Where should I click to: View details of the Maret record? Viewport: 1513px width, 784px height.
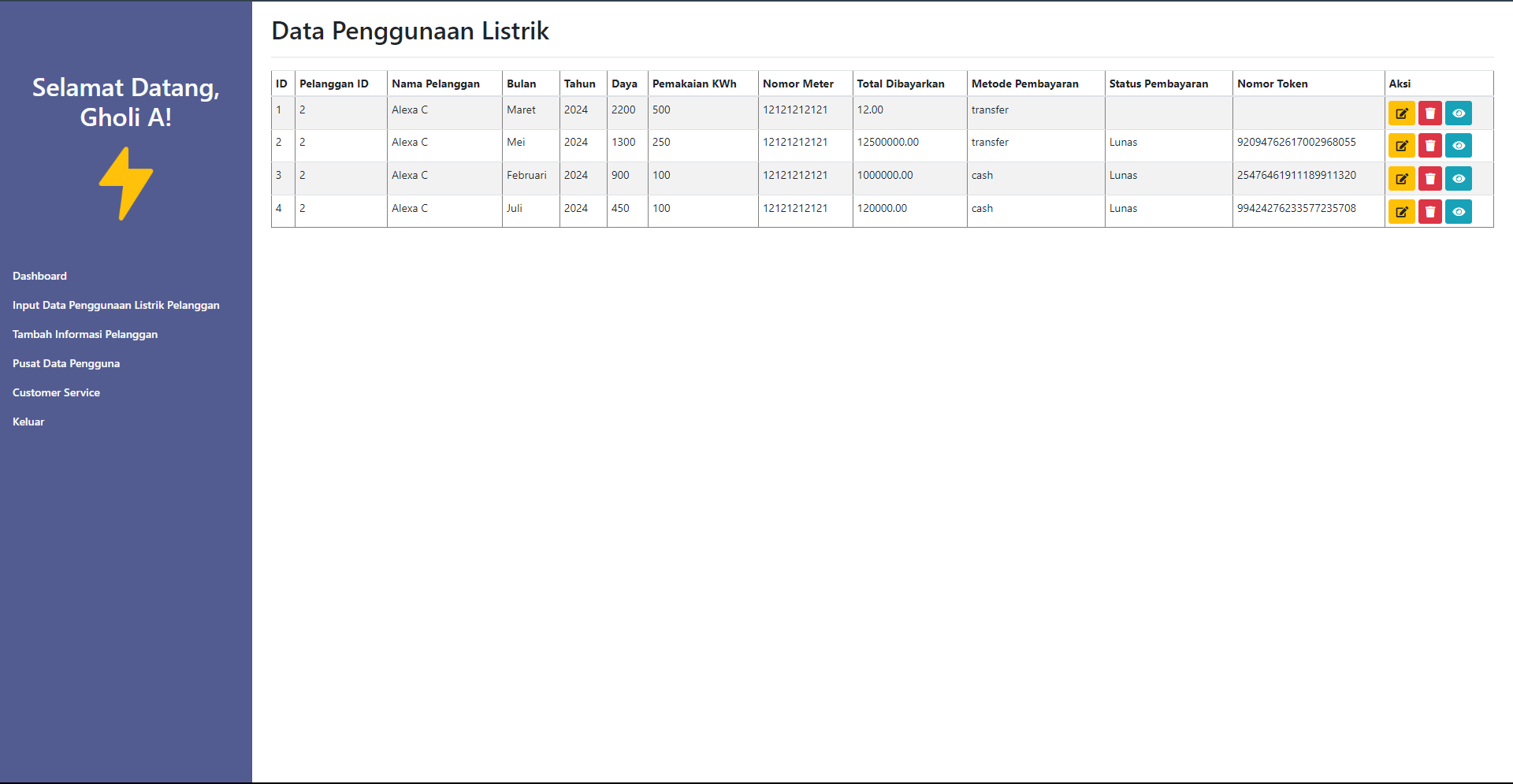(1458, 113)
